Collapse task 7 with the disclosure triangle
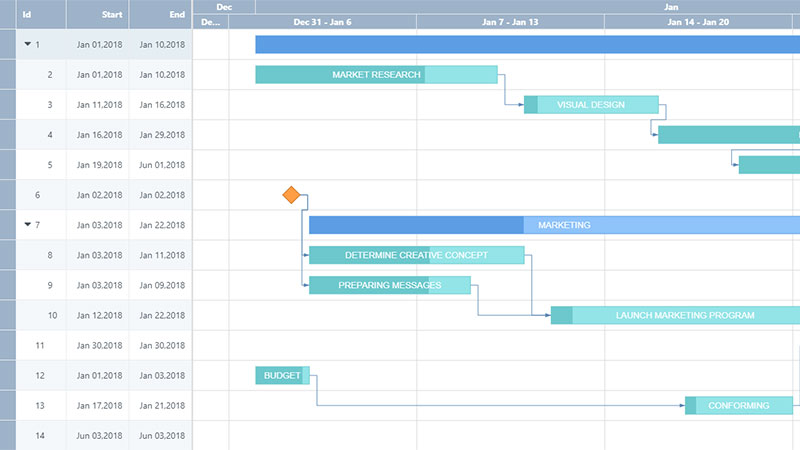The image size is (800, 450). coord(28,224)
